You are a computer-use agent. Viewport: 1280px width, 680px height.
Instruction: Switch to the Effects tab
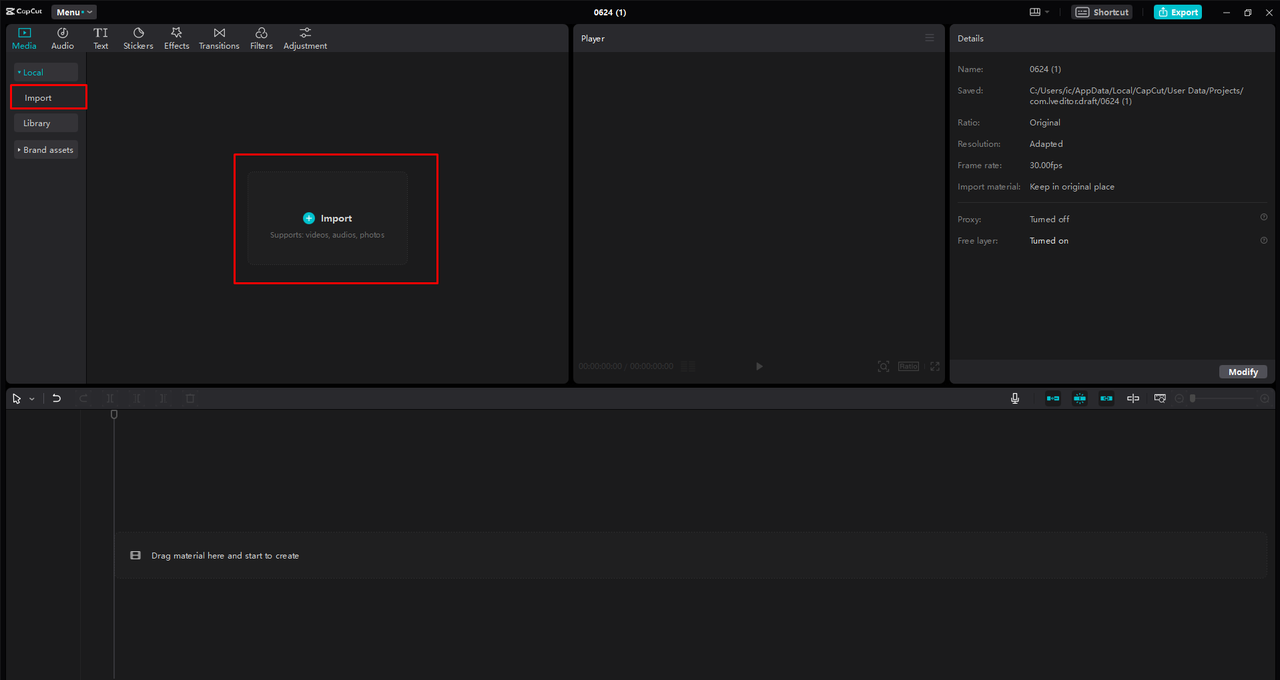click(x=176, y=39)
